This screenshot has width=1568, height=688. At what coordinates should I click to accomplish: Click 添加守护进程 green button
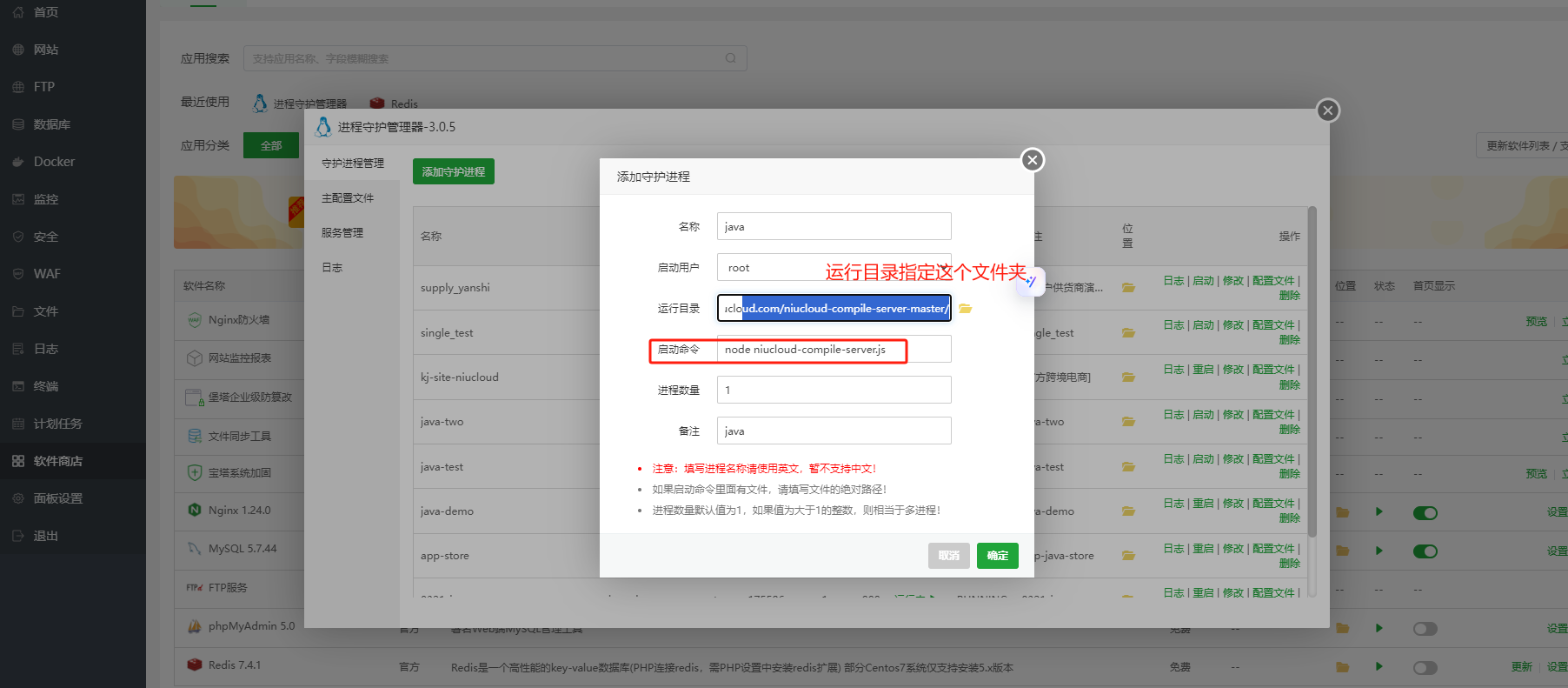pyautogui.click(x=453, y=172)
